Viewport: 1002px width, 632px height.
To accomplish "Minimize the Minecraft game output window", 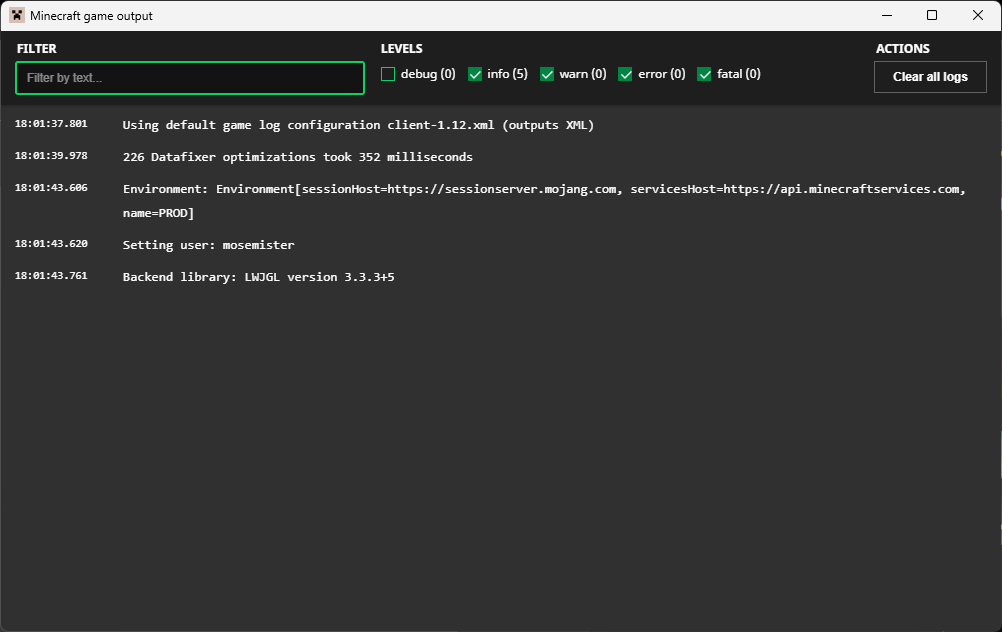I will (887, 15).
